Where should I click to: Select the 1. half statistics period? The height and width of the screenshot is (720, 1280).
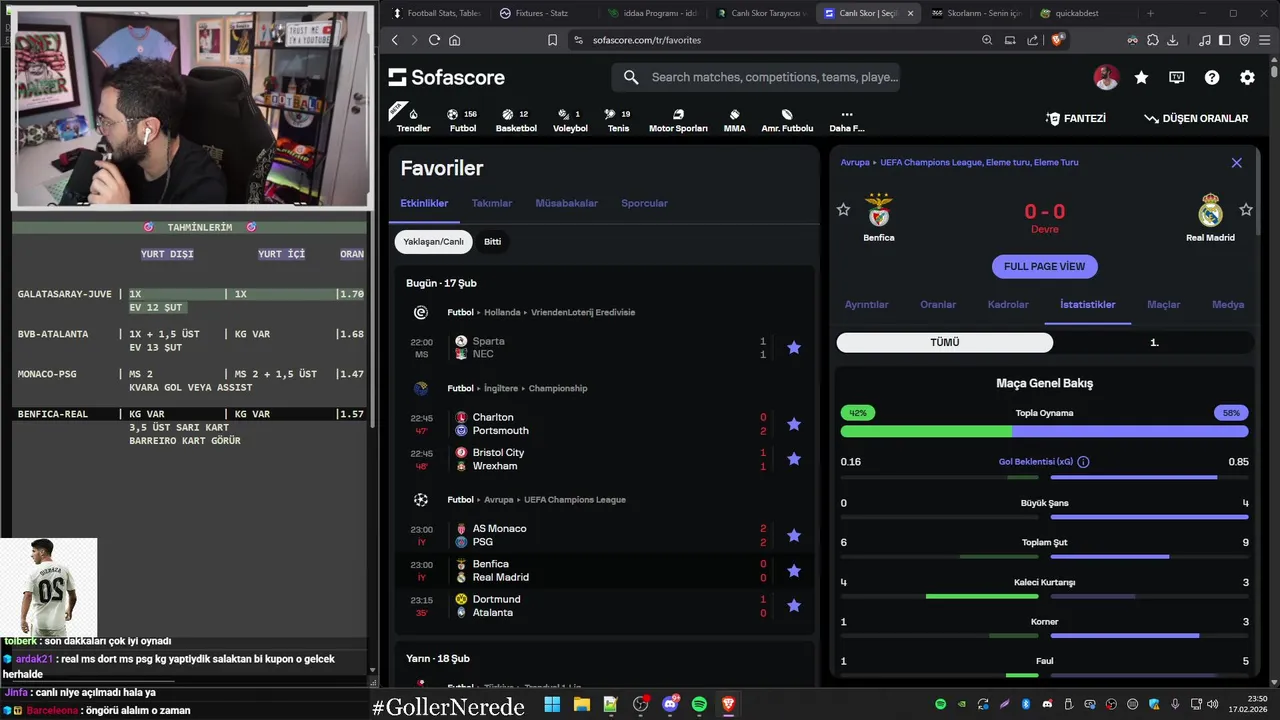1154,342
